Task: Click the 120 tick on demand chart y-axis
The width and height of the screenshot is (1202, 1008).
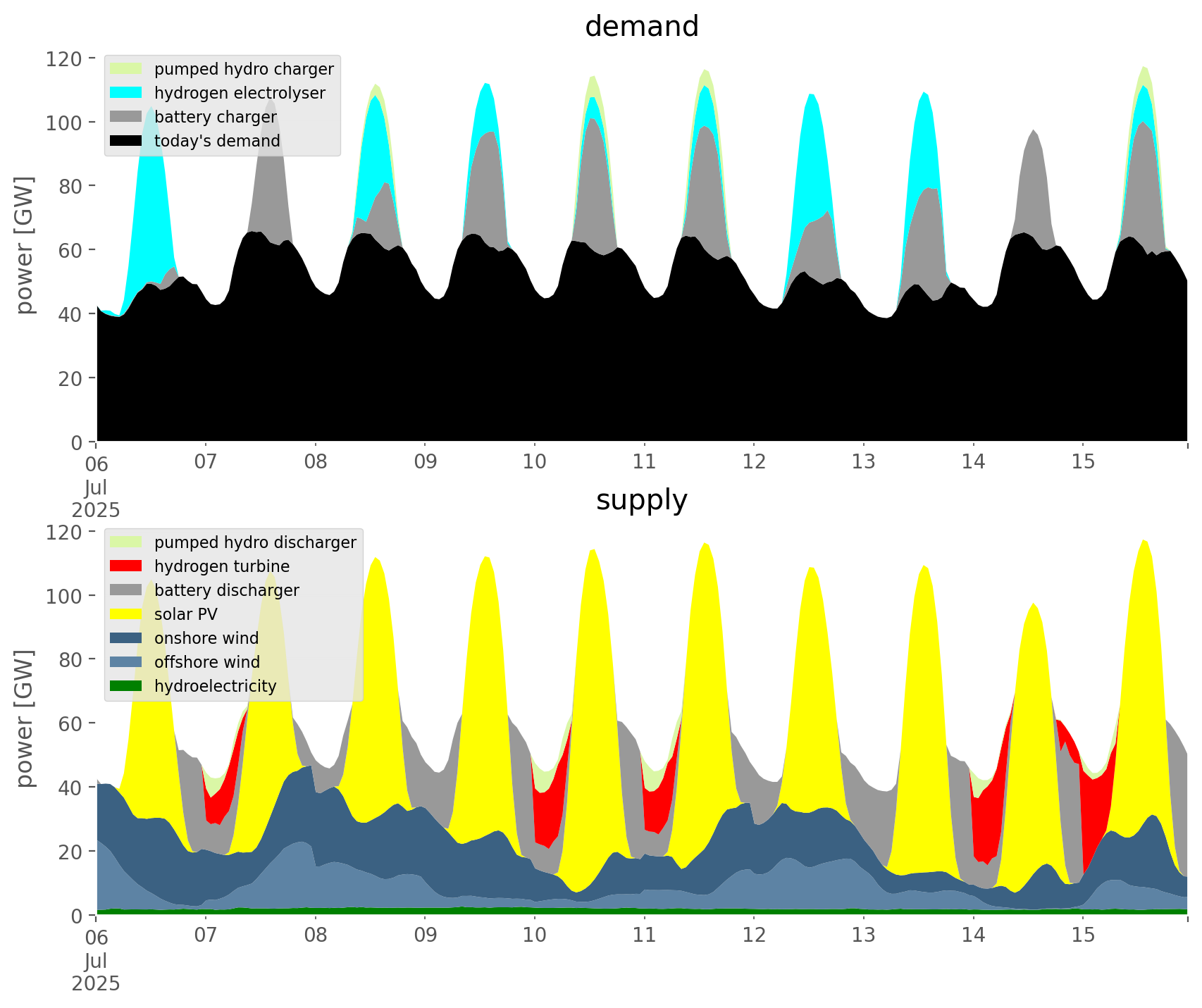Action: pos(63,58)
